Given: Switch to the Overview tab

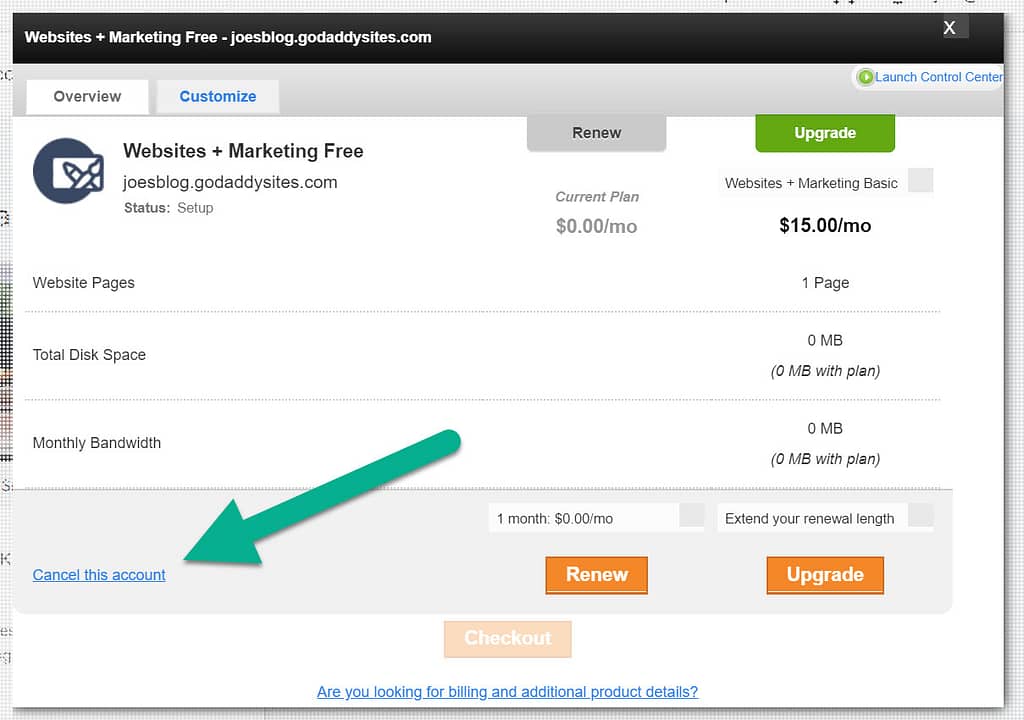Looking at the screenshot, I should coord(87,97).
